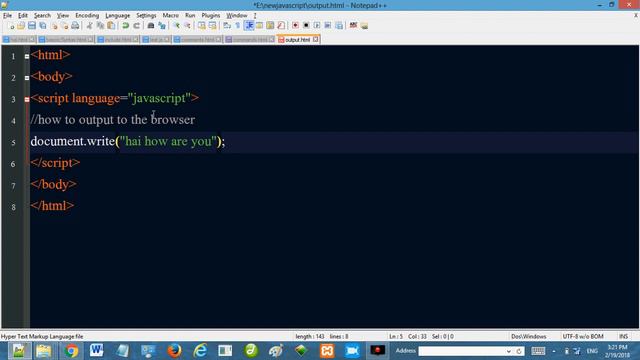The image size is (640, 360).
Task: Open Firefox from the taskbar
Action: pos(174,351)
